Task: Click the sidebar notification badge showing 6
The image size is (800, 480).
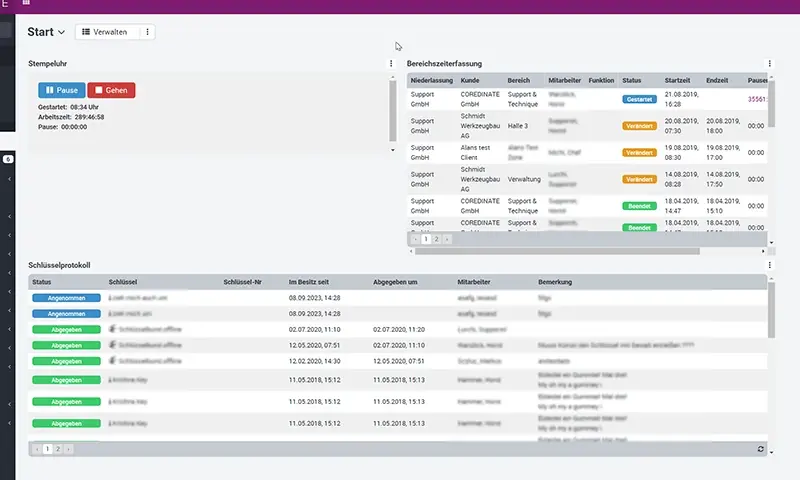Action: pyautogui.click(x=8, y=159)
